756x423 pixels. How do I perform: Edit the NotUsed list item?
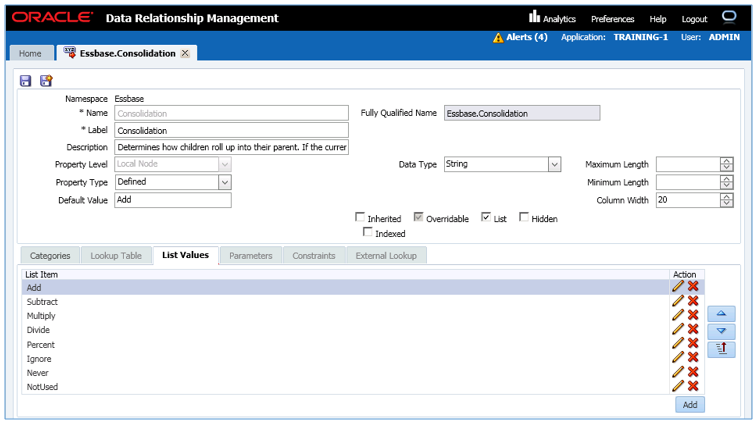678,385
